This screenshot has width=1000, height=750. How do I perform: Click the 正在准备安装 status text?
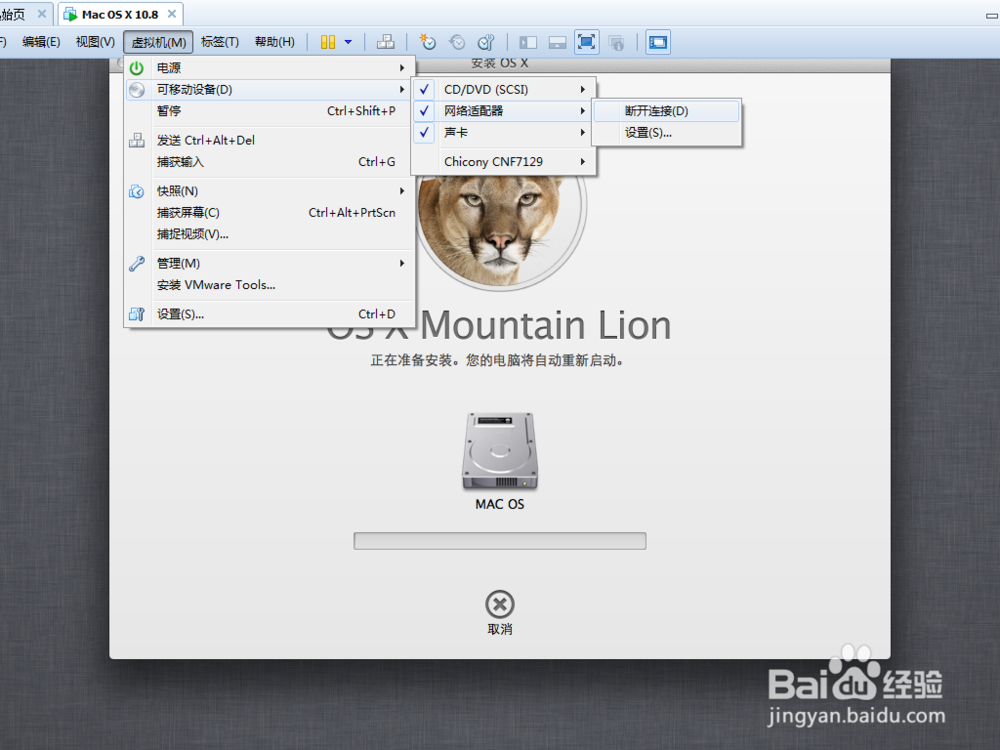498,361
